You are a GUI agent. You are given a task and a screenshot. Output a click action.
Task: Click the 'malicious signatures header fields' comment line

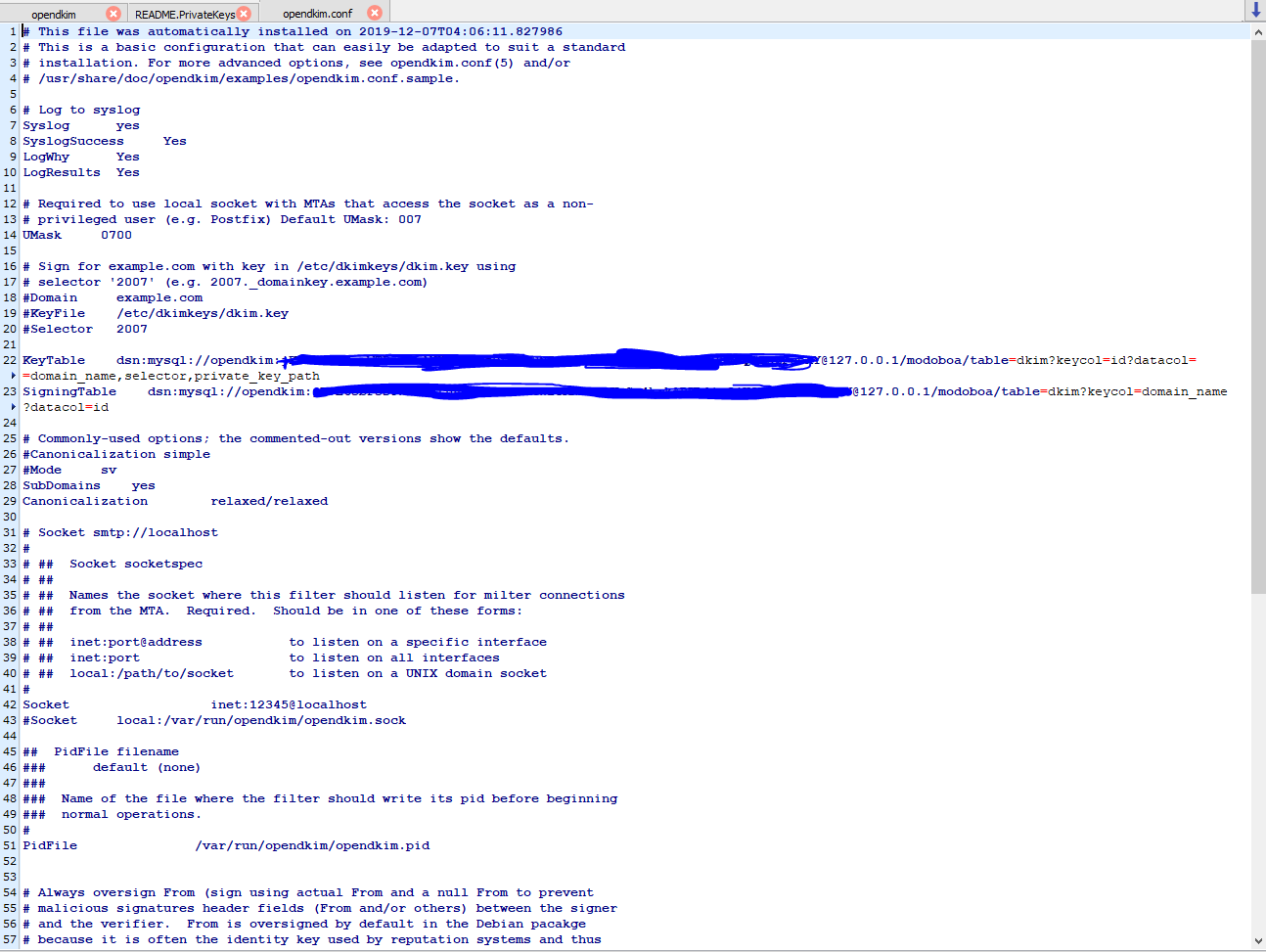[320, 908]
